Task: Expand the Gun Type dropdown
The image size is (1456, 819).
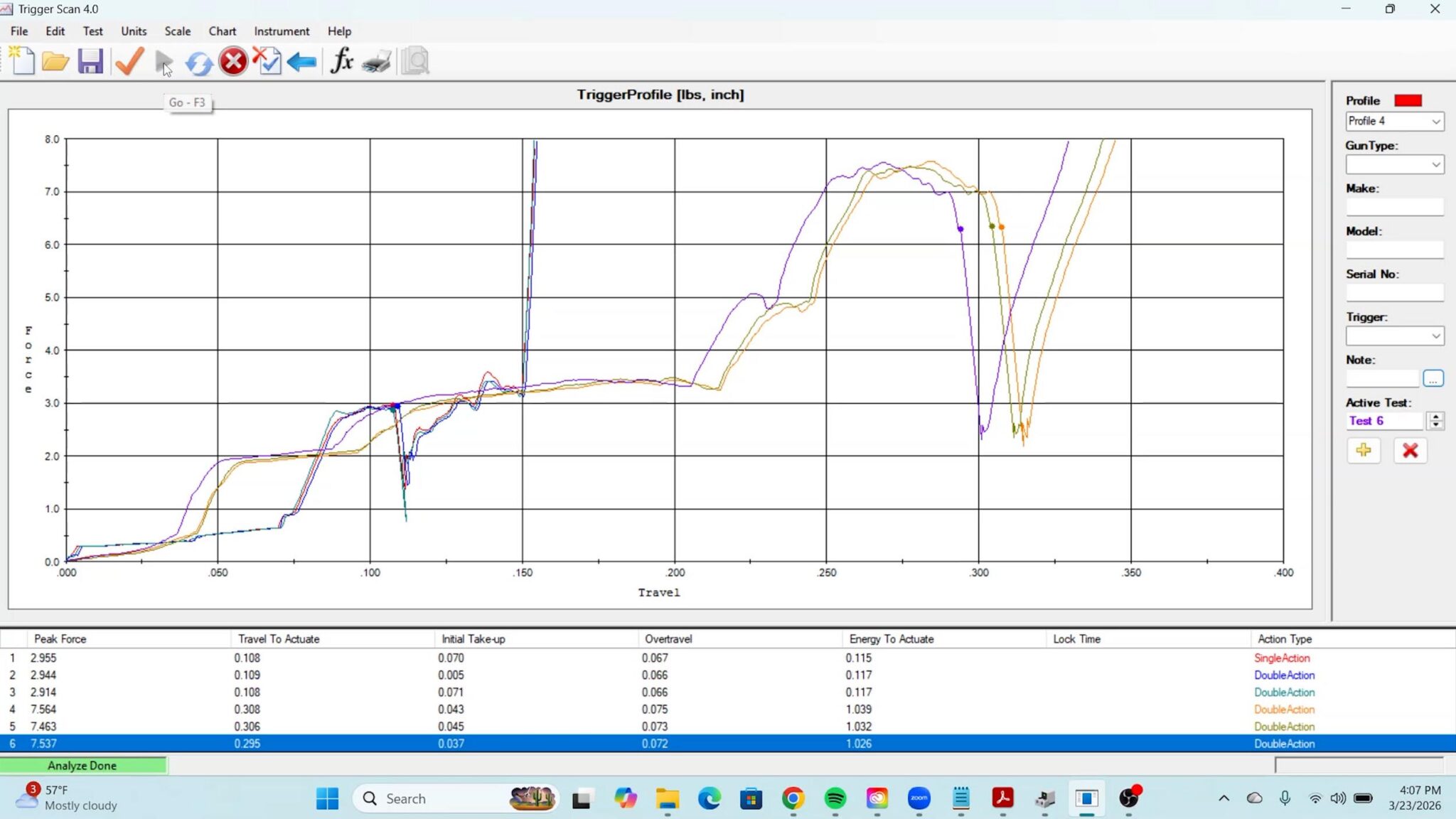Action: (x=1436, y=165)
